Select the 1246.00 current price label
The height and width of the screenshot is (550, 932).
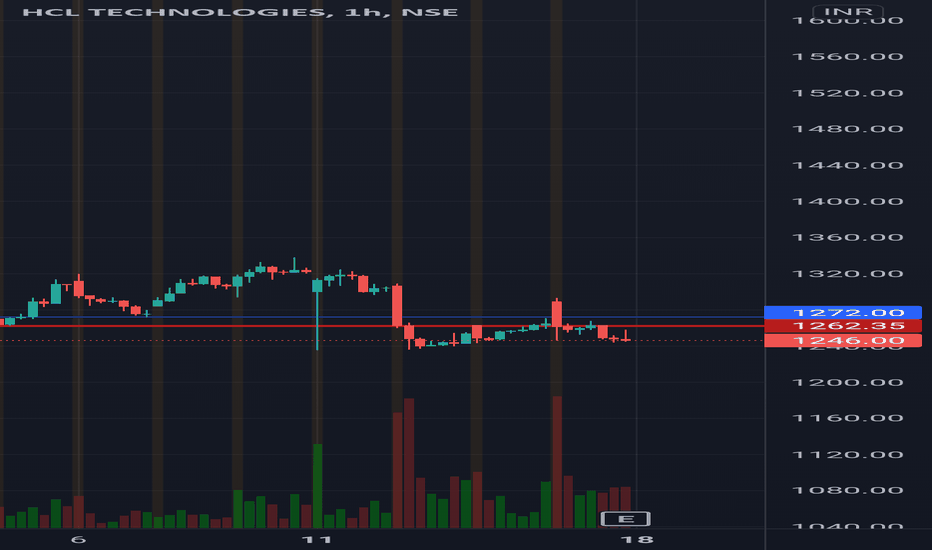843,341
